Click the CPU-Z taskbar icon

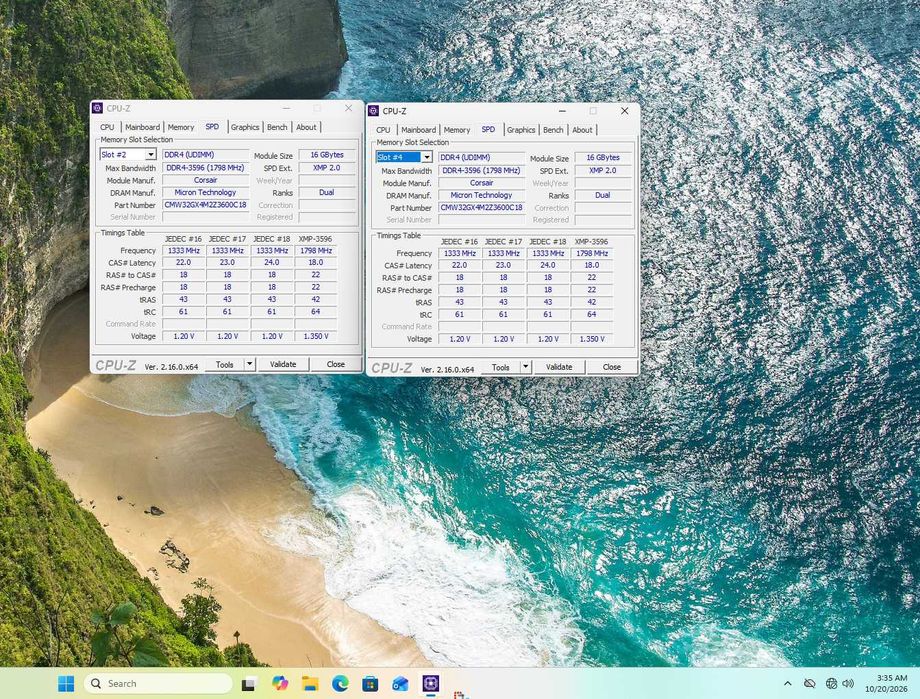[431, 683]
